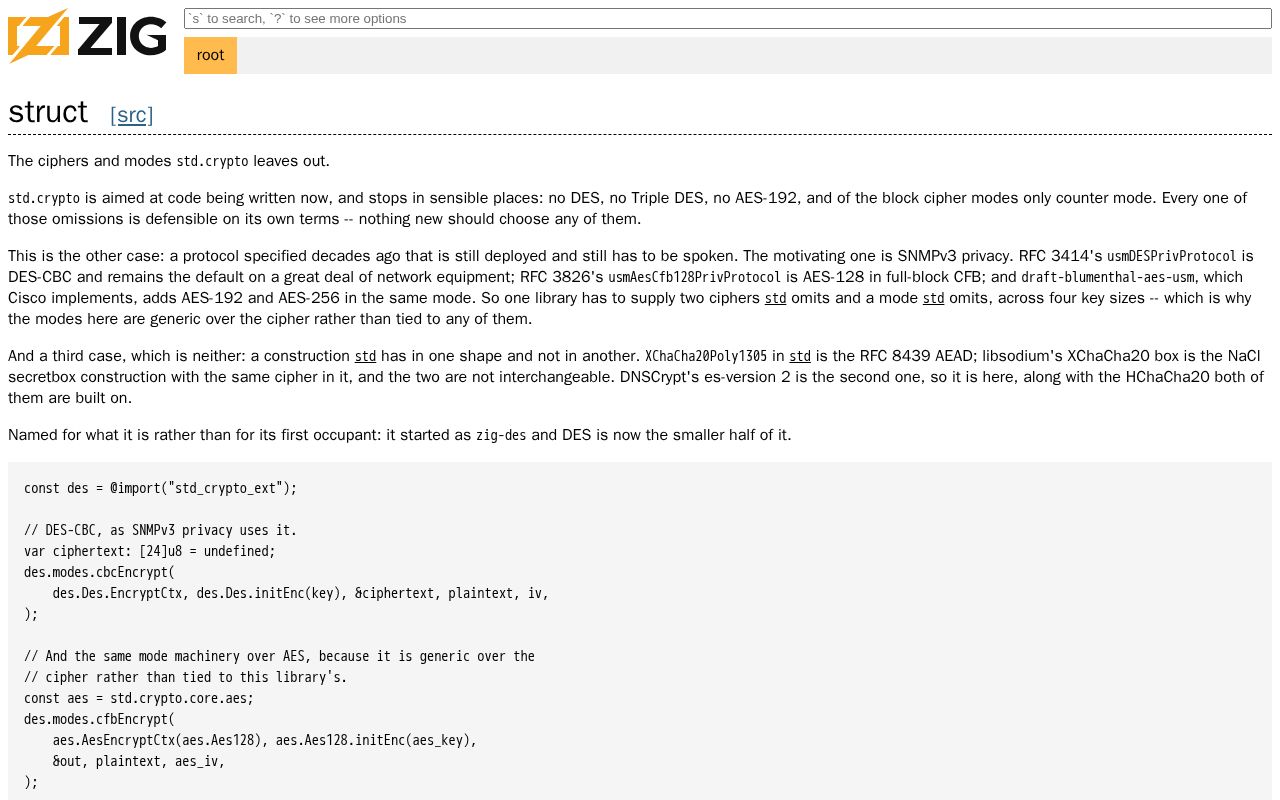Click the "des.modes.cfbEncrypt(" code line
Screen dimensions: 1280x800
[x=100, y=719]
